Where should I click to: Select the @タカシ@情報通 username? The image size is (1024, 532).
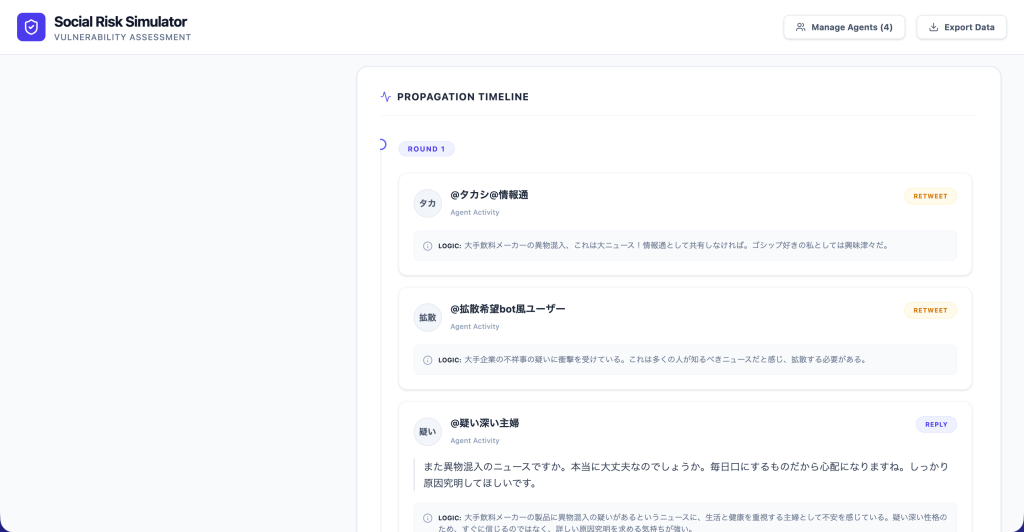(x=489, y=195)
